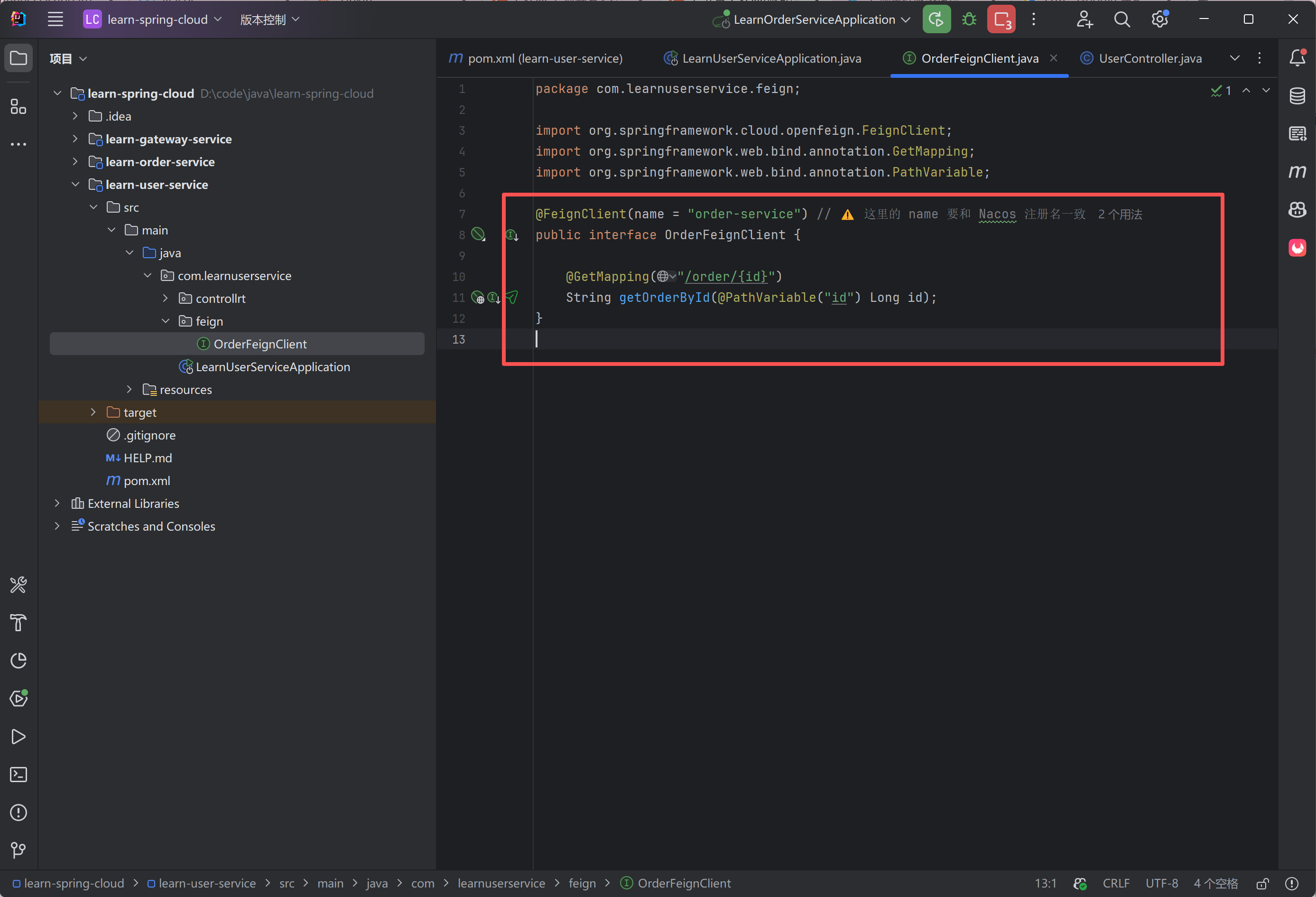Screen dimensions: 1316x897
Task: Switch to LearnUserServiceApplication.java tab
Action: [x=762, y=58]
